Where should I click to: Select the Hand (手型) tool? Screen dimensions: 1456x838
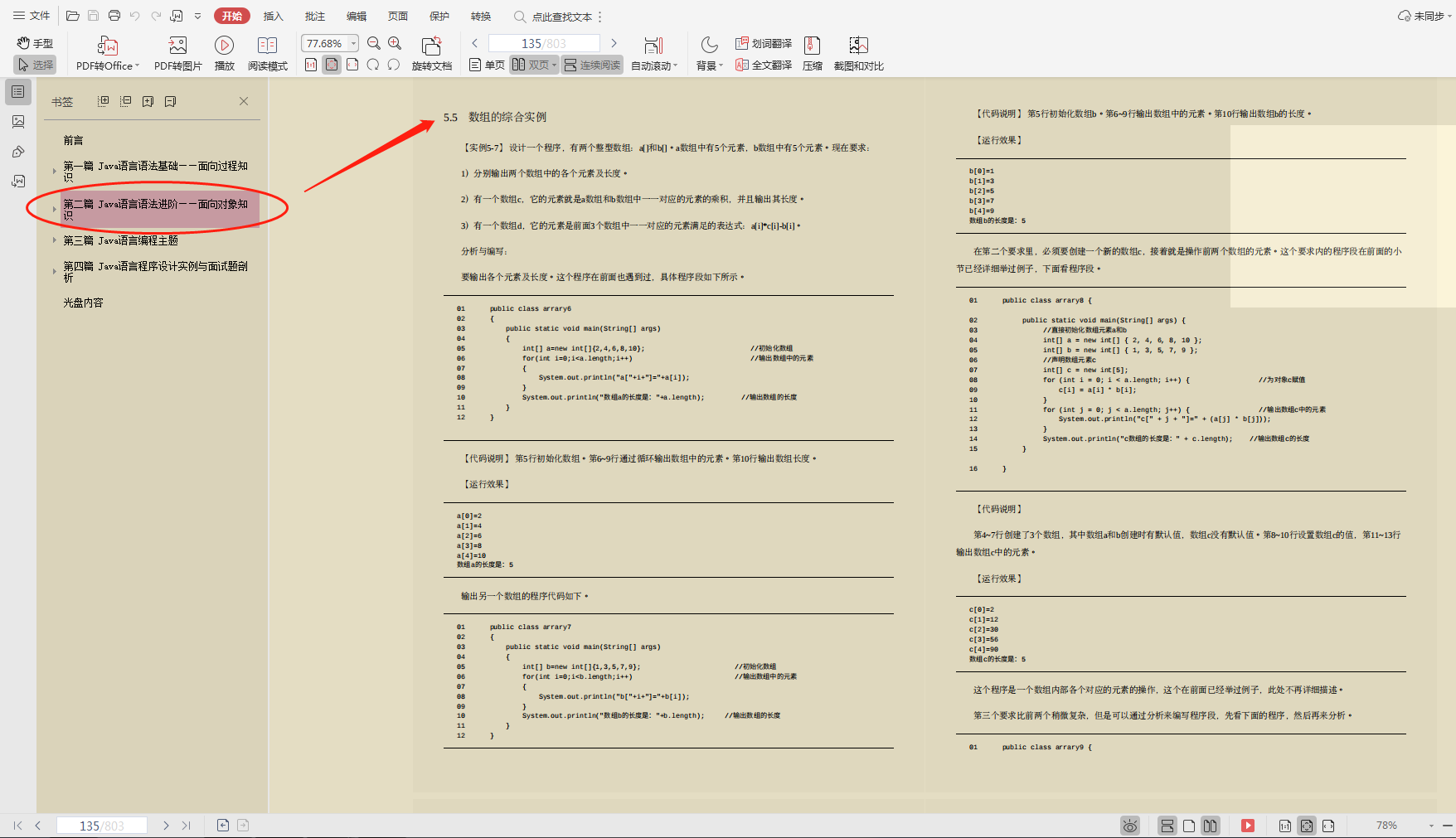click(x=35, y=43)
